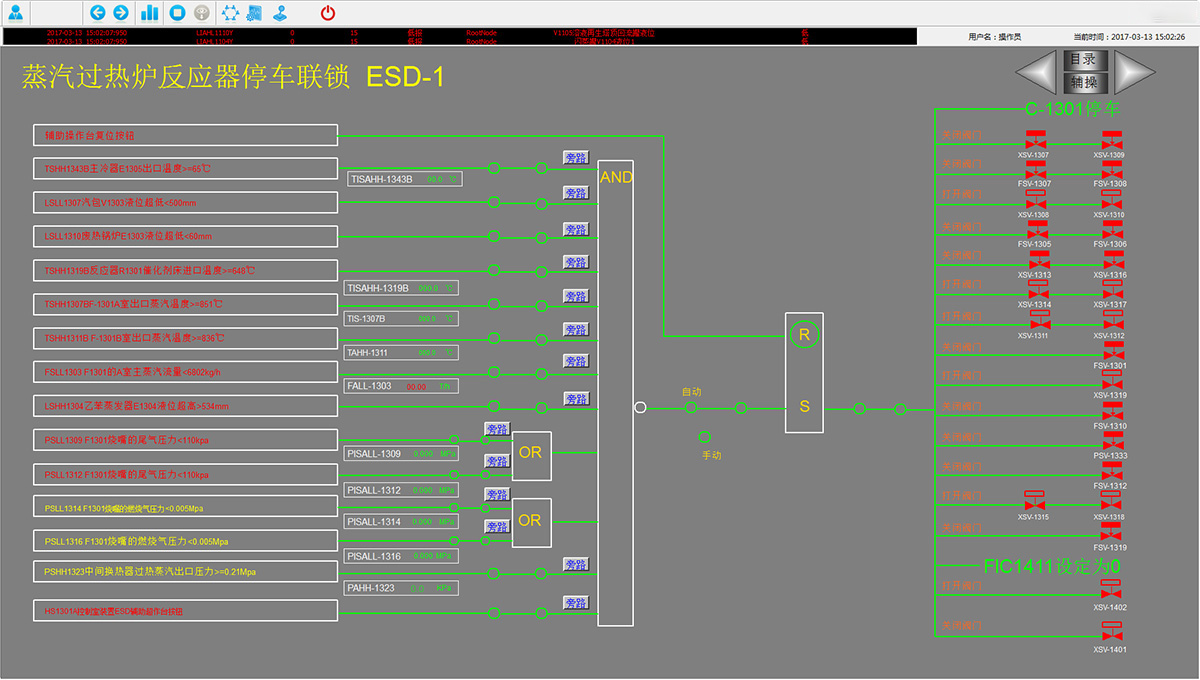Click the 辅助操作台复位按钮 reset box
The height and width of the screenshot is (680, 1200).
(185, 135)
